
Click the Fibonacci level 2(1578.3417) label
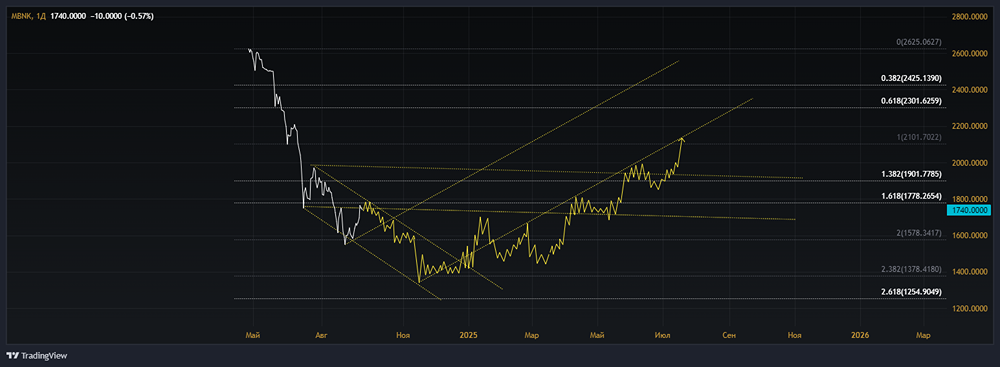coord(919,232)
